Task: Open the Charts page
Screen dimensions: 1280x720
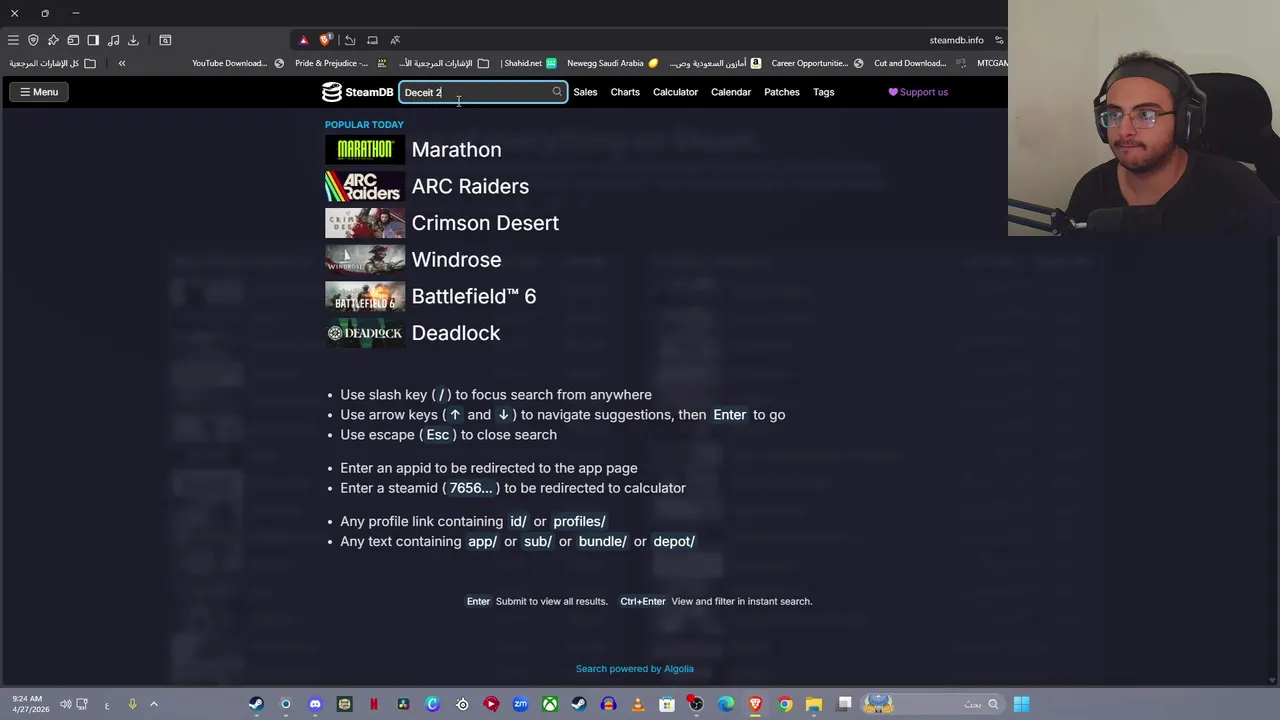Action: click(625, 92)
